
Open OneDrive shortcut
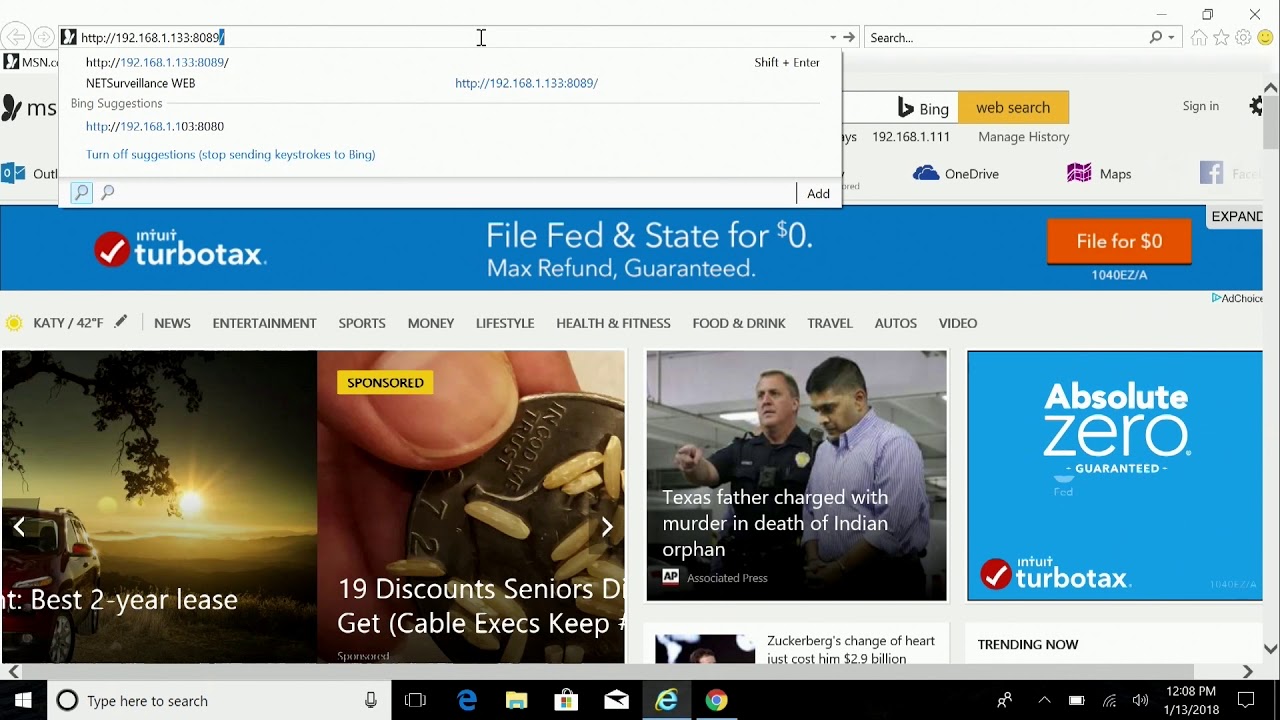[956, 174]
